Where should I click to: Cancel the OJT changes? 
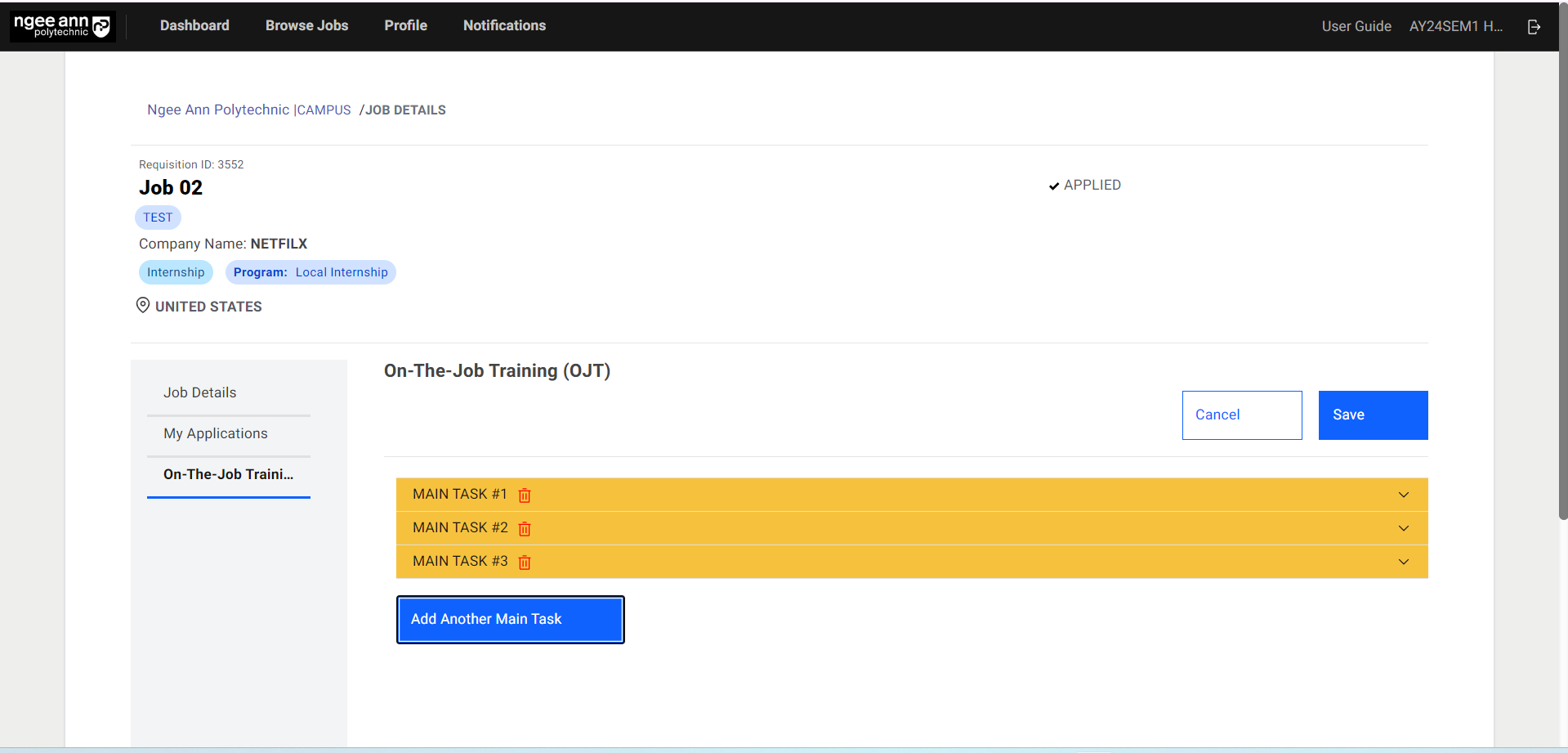pos(1241,415)
